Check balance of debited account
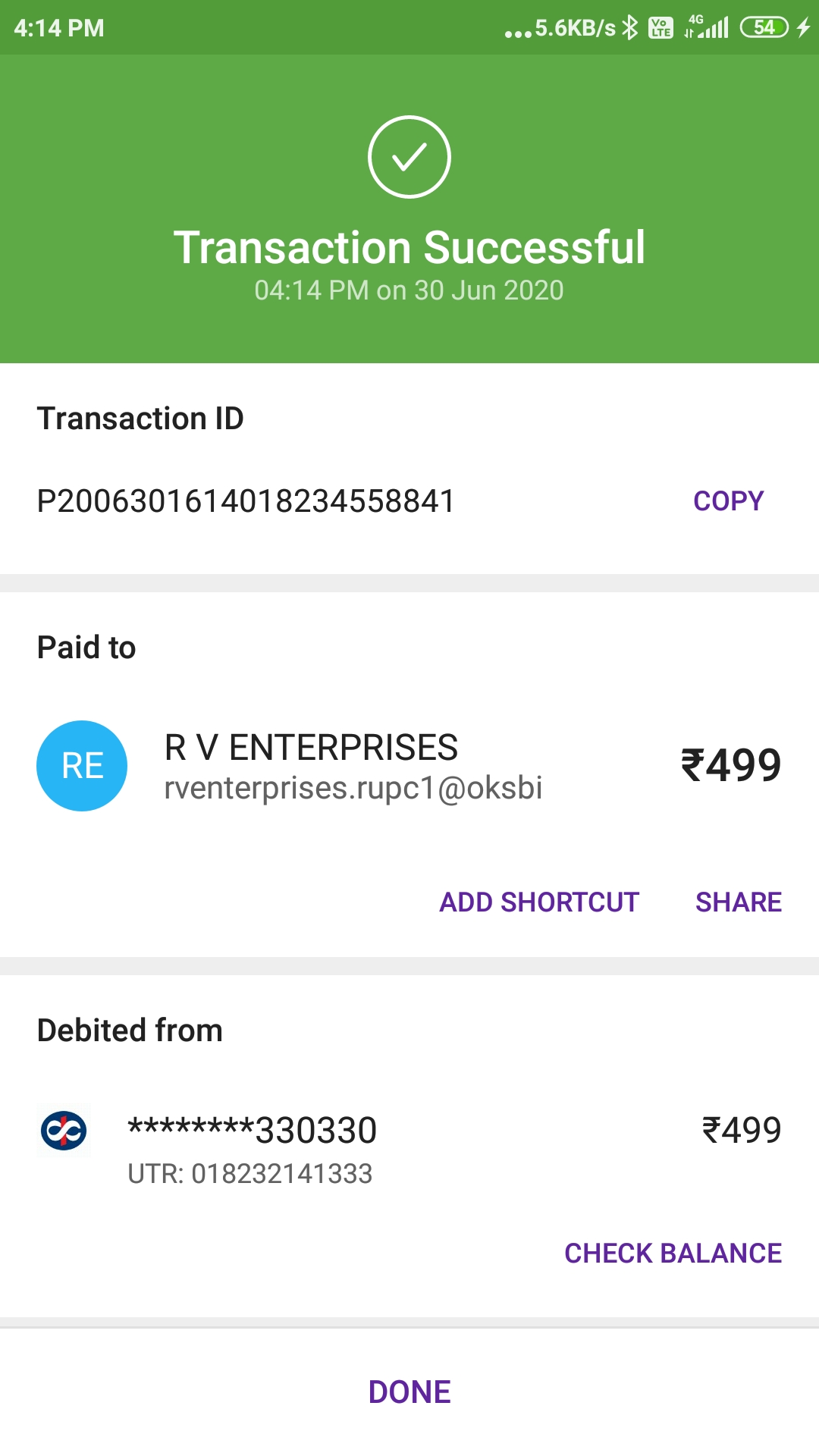Screen dimensions: 819x1456 click(673, 1254)
